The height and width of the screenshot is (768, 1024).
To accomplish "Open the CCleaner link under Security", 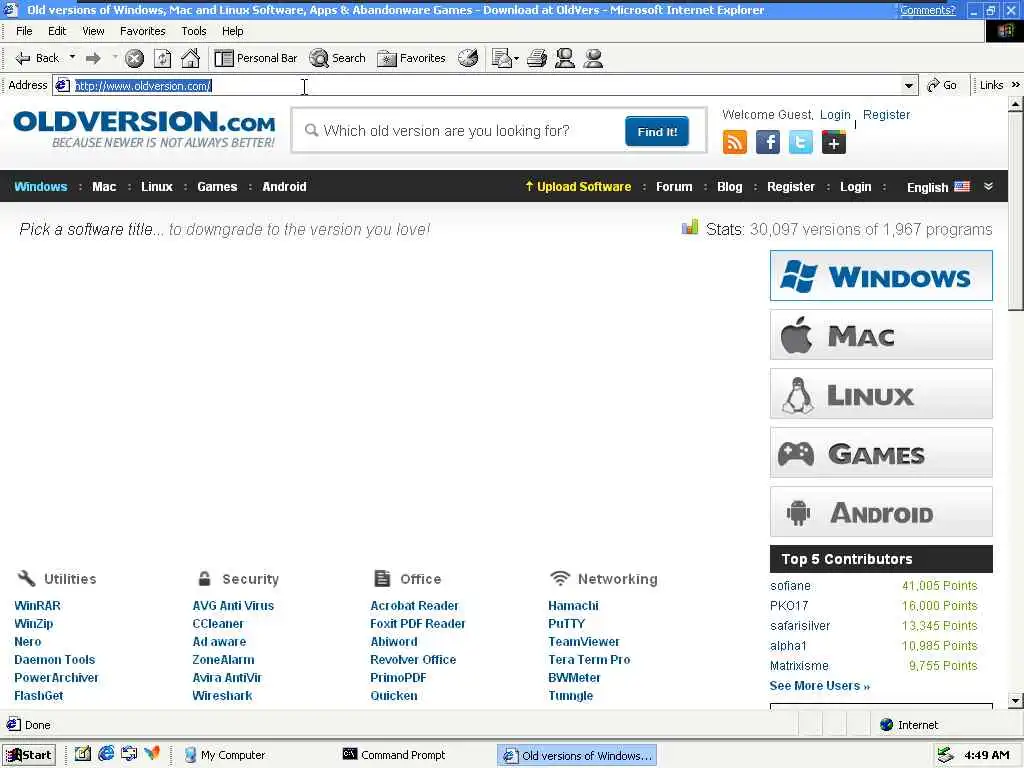I will pos(218,624).
